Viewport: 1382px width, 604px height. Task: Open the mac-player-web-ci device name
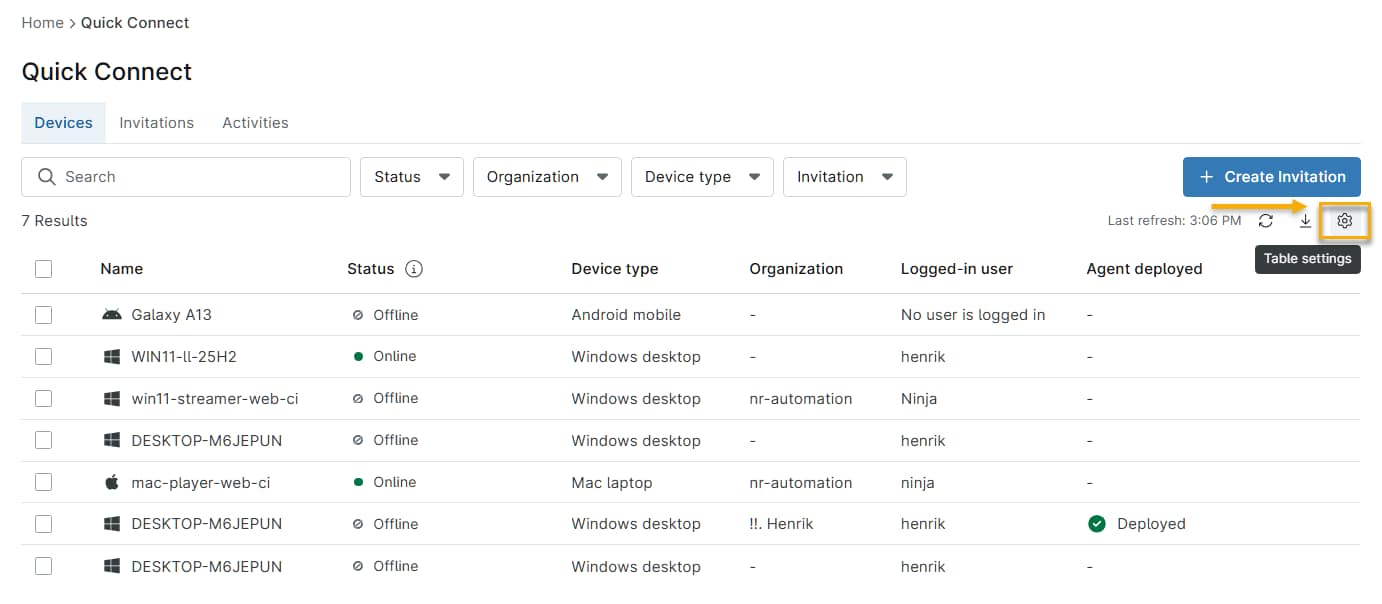(x=201, y=482)
